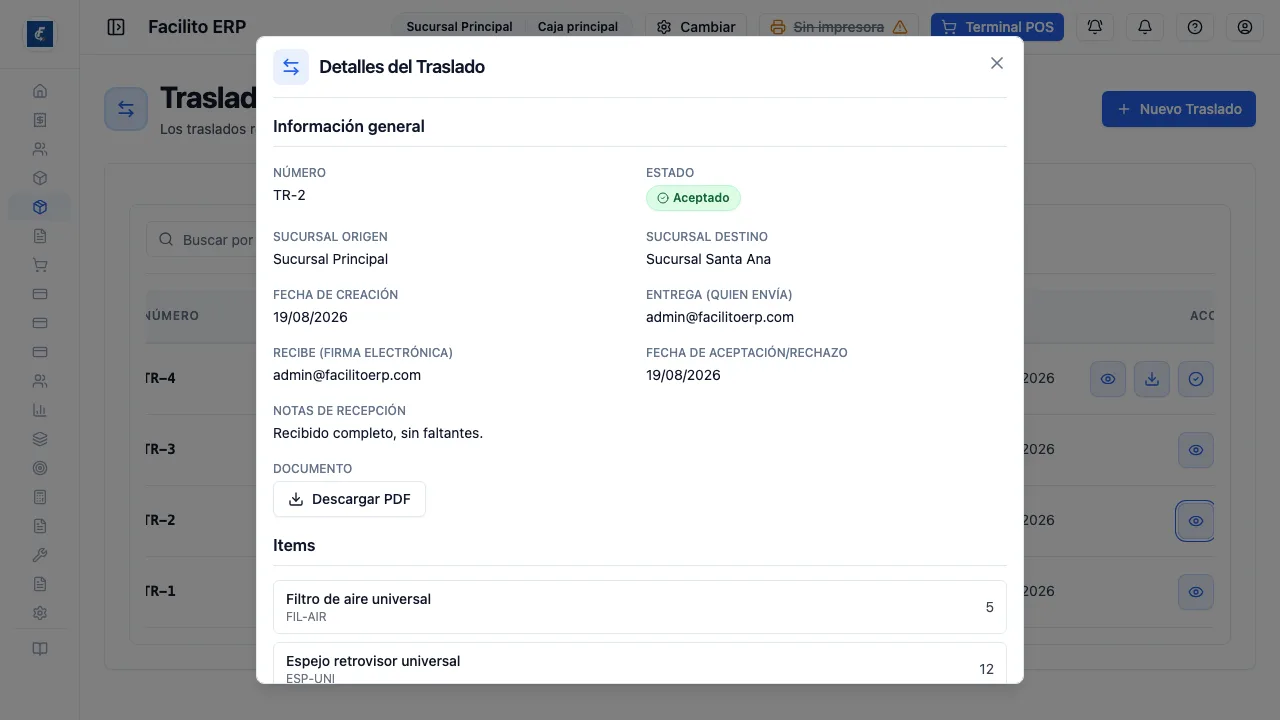Click the Recibido completo, sin faltantes note
Viewport: 1280px width, 720px height.
click(x=378, y=433)
